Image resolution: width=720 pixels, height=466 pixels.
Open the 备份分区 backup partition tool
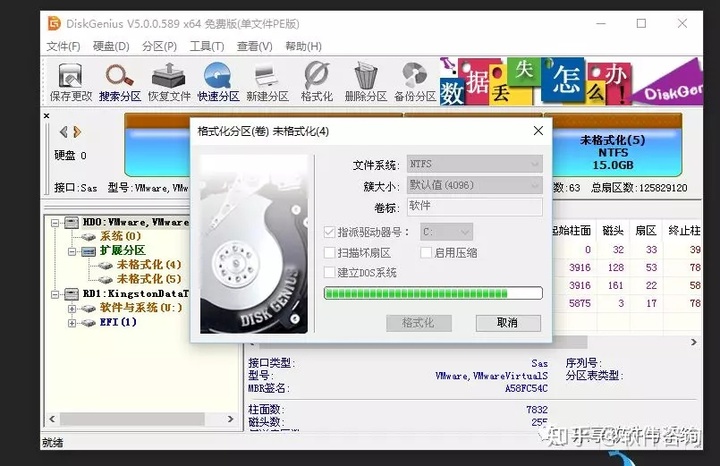pyautogui.click(x=415, y=82)
